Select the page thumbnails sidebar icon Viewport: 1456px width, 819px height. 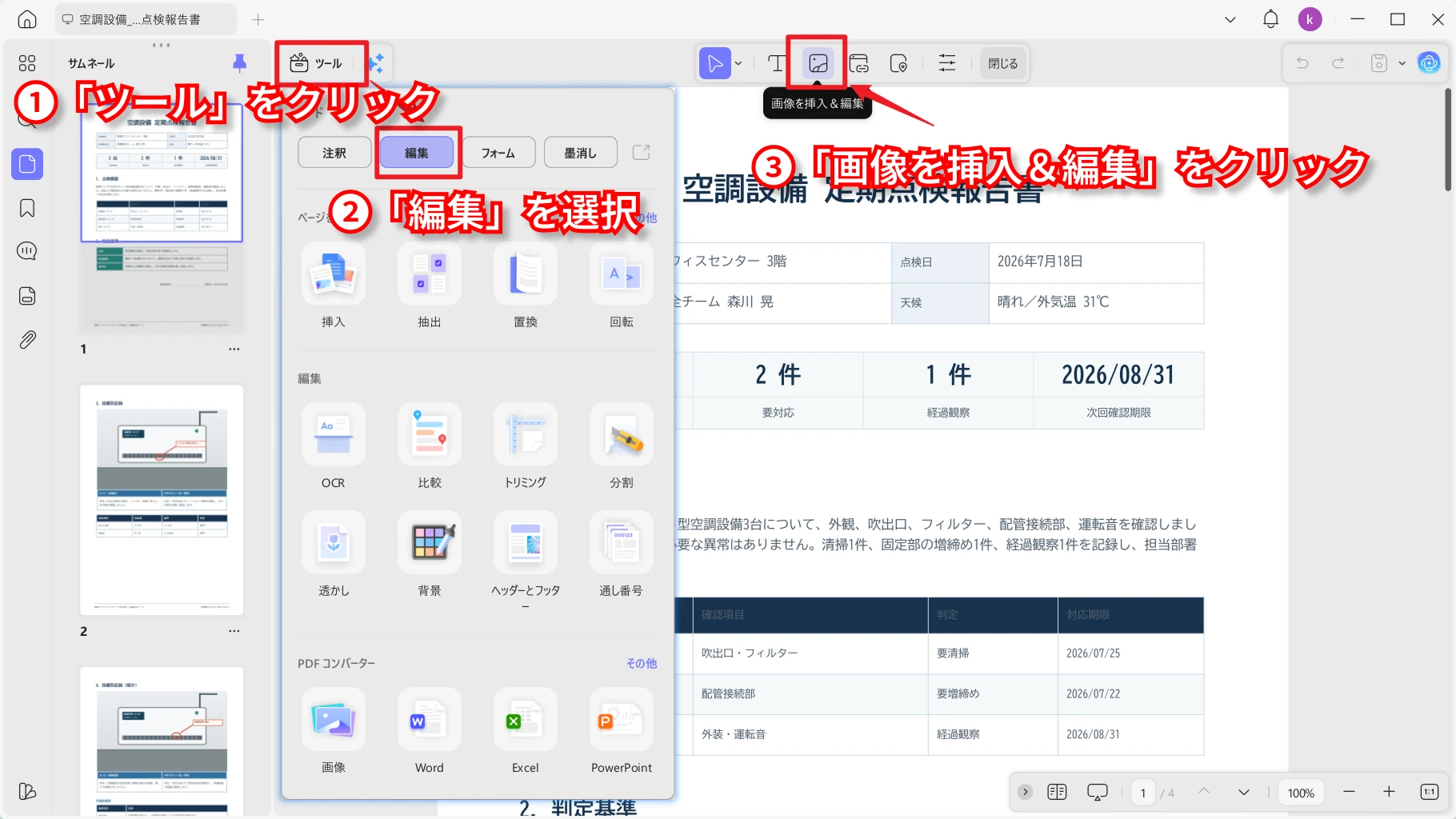[27, 164]
